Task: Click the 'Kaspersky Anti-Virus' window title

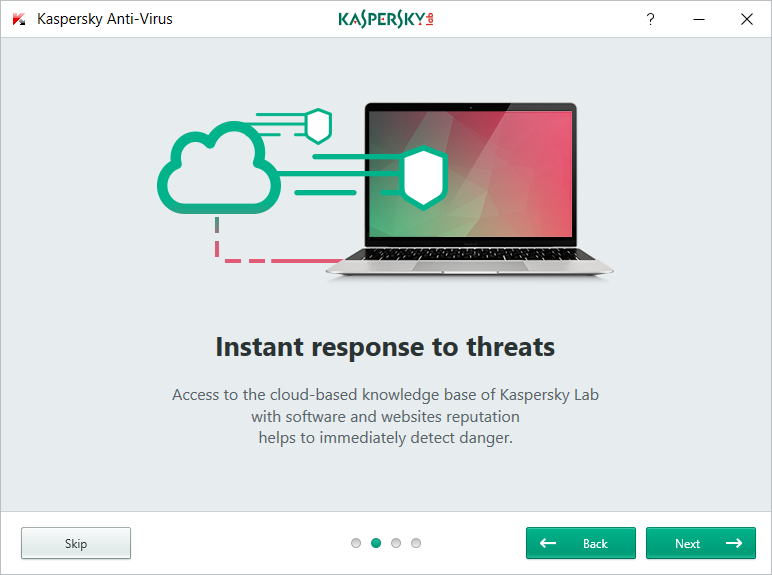Action: tap(105, 19)
